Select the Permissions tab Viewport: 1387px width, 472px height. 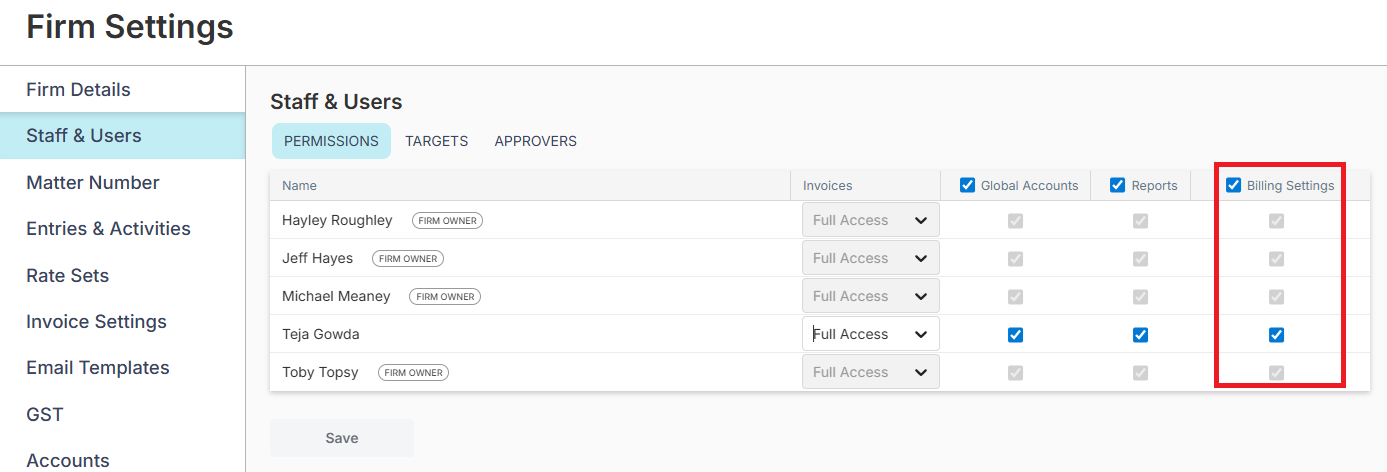(x=331, y=141)
